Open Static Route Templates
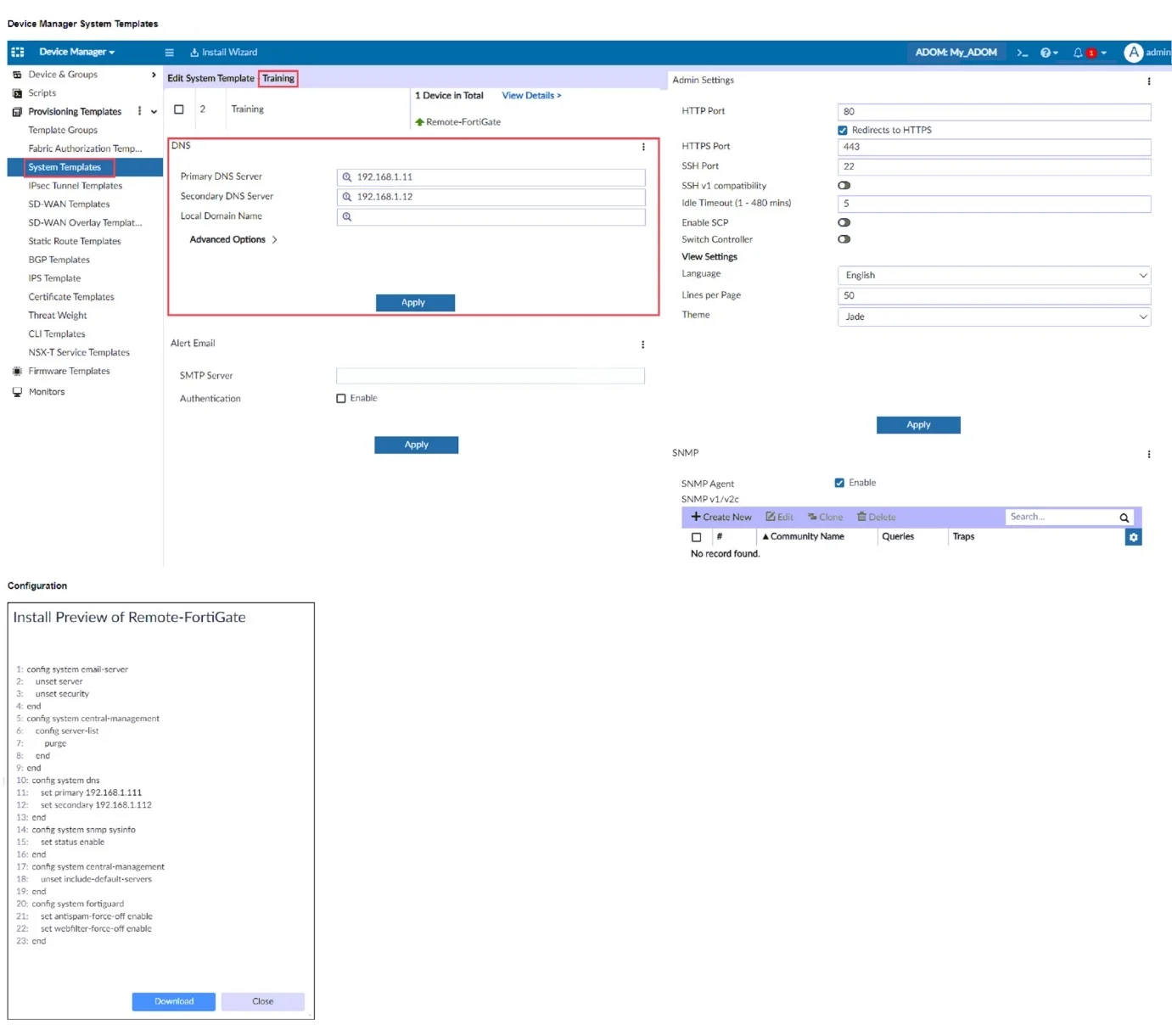The width and height of the screenshot is (1172, 1036). point(75,242)
